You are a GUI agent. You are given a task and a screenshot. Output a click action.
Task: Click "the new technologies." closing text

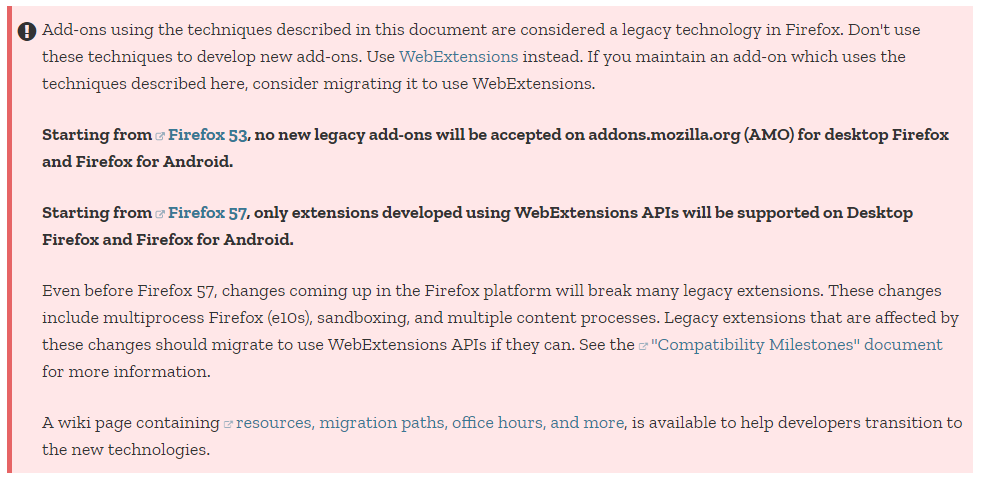point(126,450)
